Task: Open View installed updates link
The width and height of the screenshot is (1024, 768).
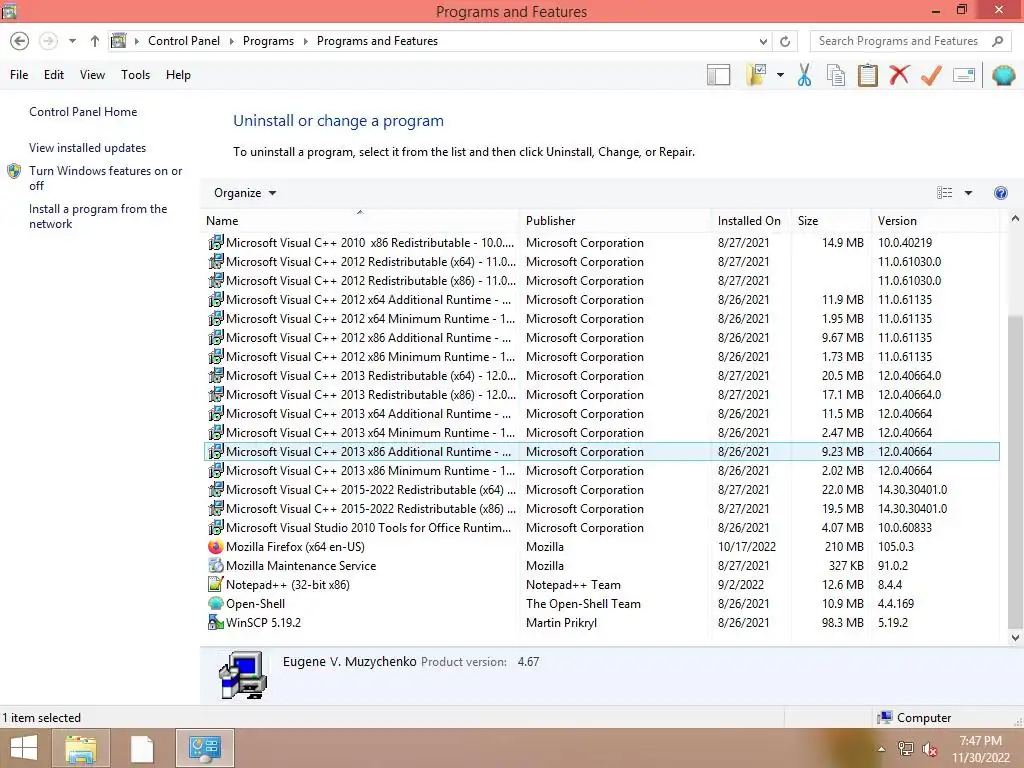Action: pyautogui.click(x=88, y=148)
